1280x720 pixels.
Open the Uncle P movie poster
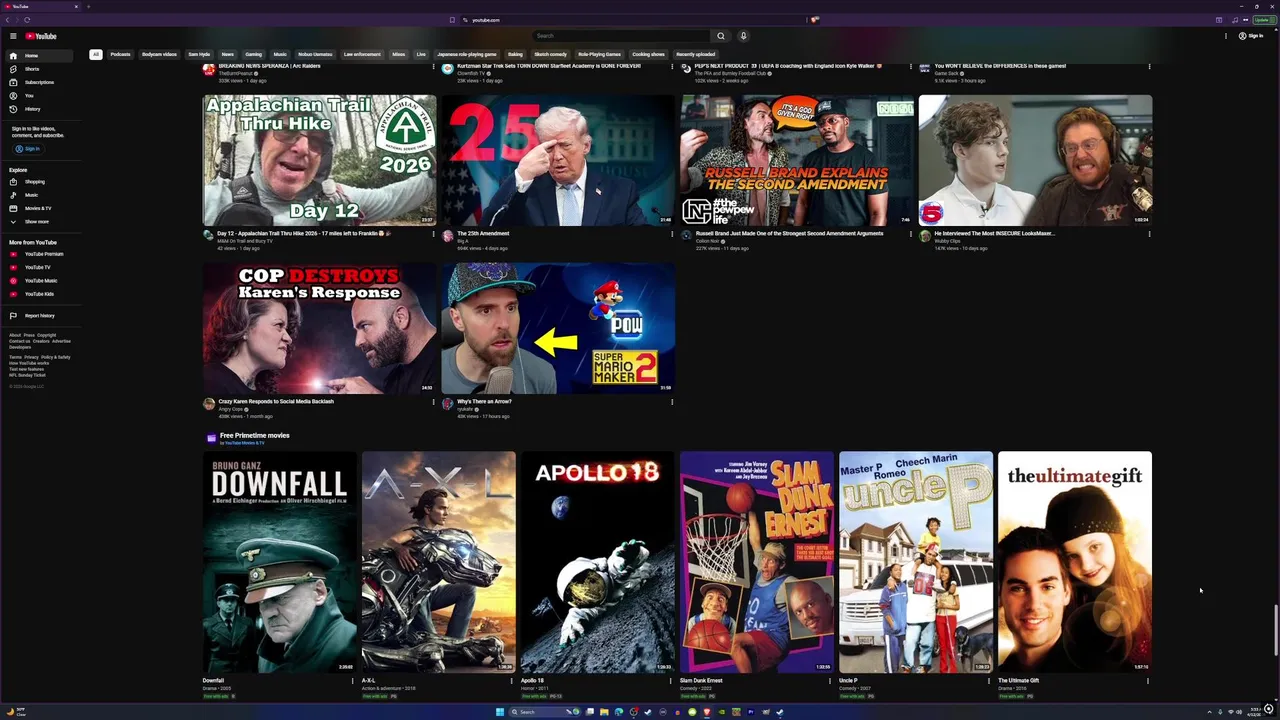click(916, 562)
